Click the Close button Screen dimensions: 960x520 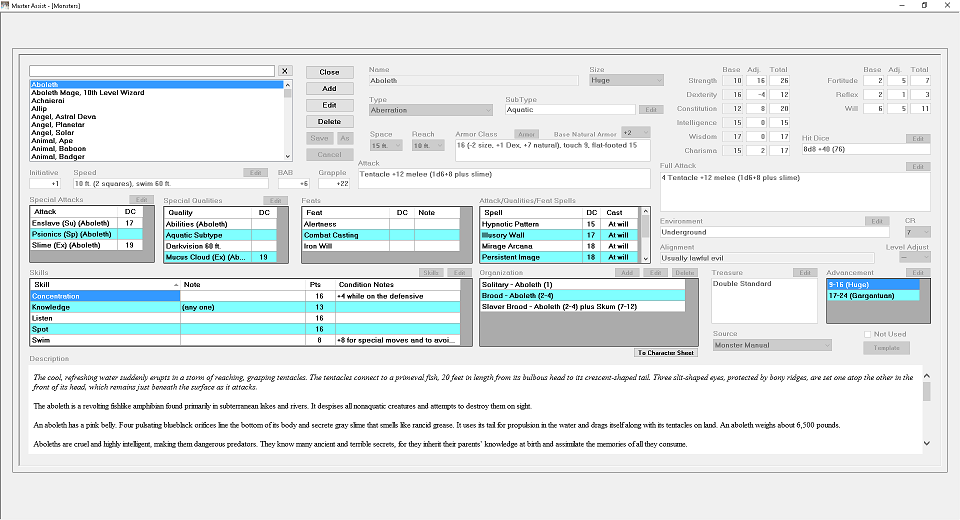[x=329, y=72]
